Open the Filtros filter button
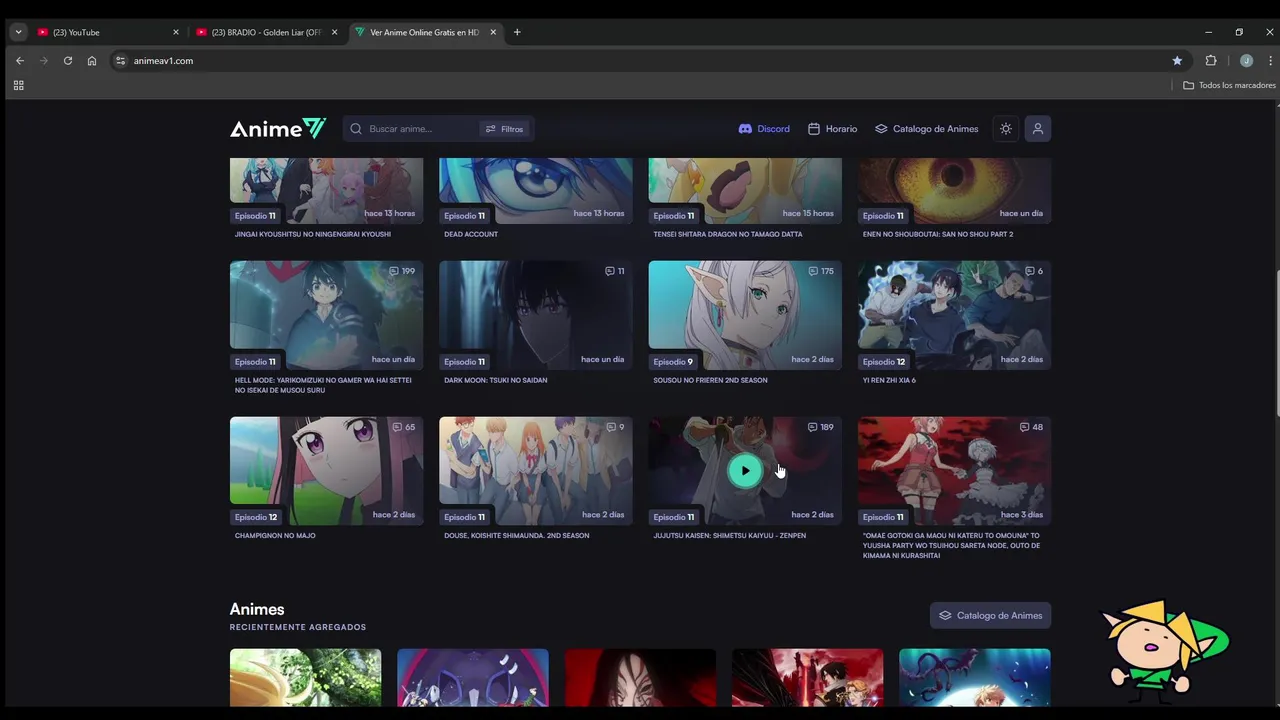The image size is (1280, 720). 504,129
